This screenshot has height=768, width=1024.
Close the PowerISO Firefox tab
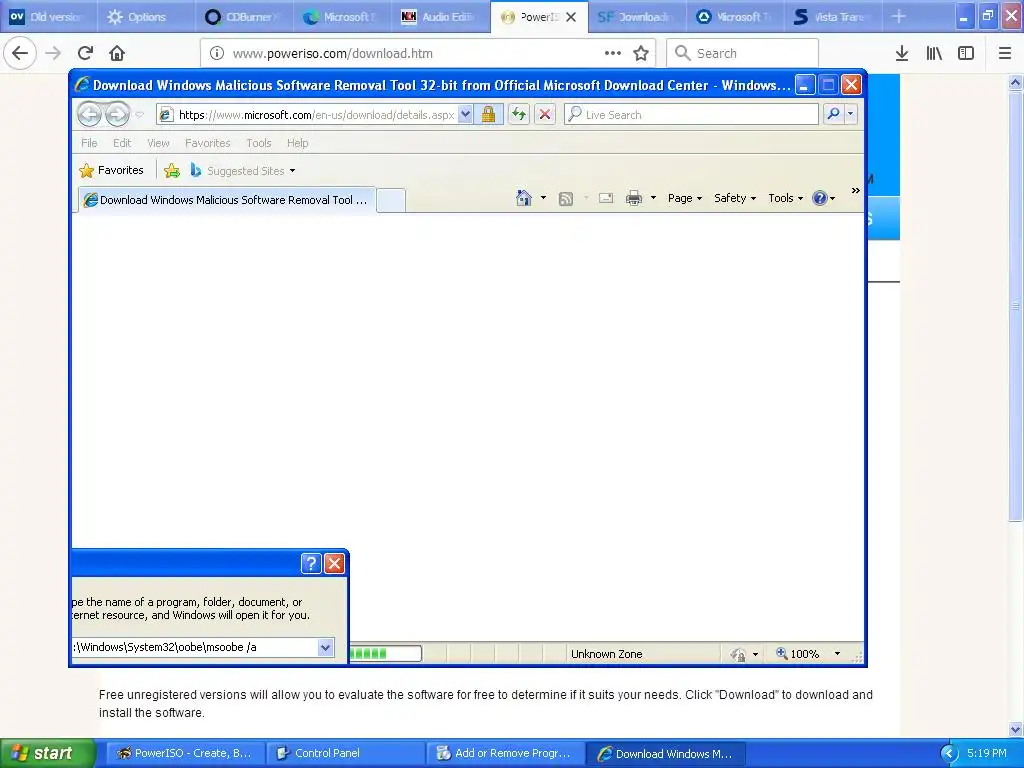point(571,17)
